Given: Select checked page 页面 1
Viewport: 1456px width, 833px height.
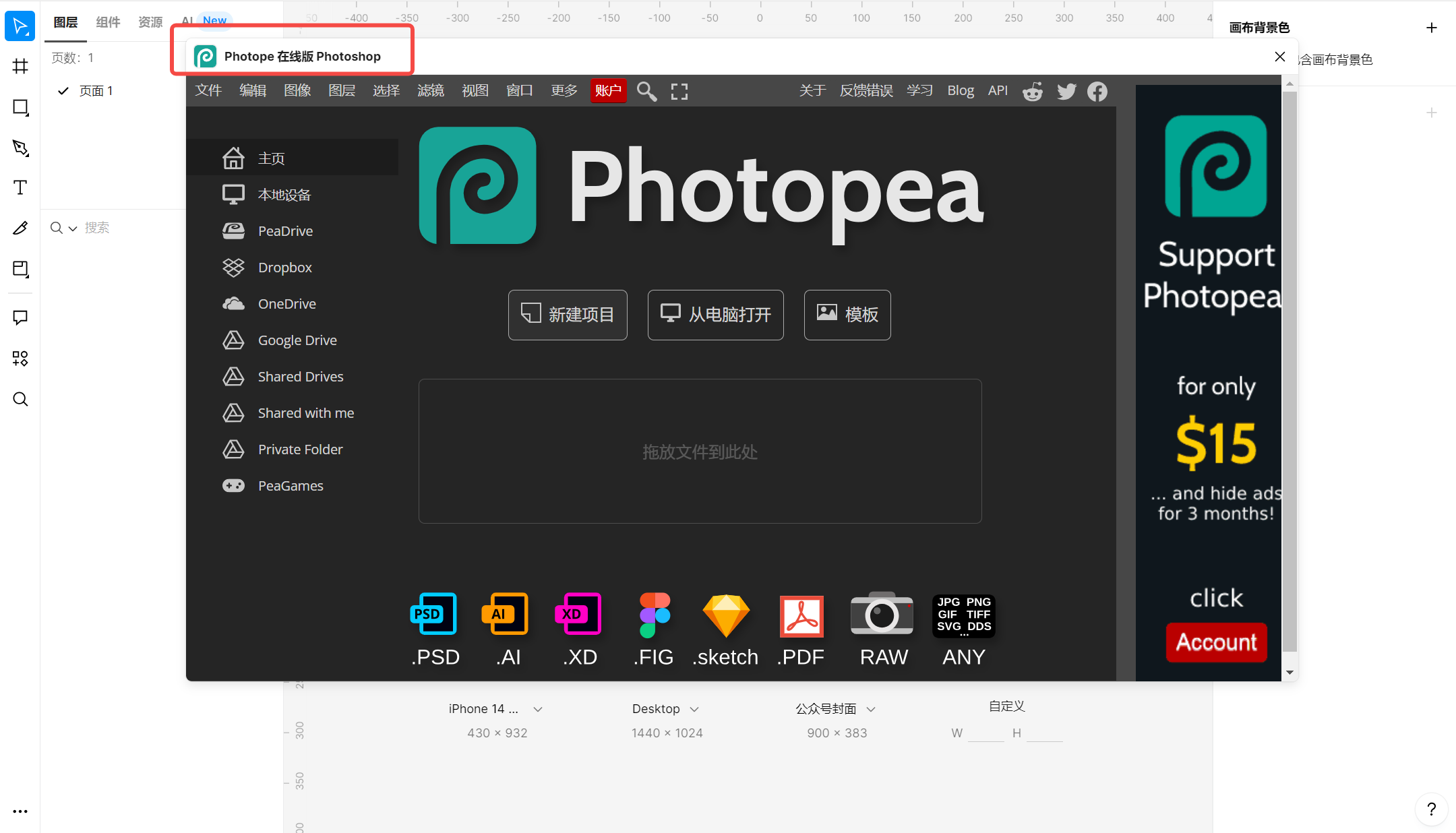Looking at the screenshot, I should pyautogui.click(x=96, y=91).
